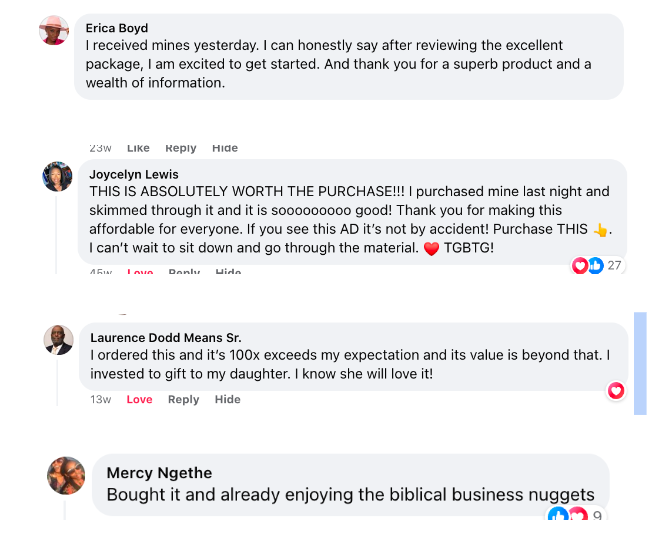Image resolution: width=669 pixels, height=540 pixels.
Task: Click heart reaction on Laurence's comment
Action: point(616,390)
